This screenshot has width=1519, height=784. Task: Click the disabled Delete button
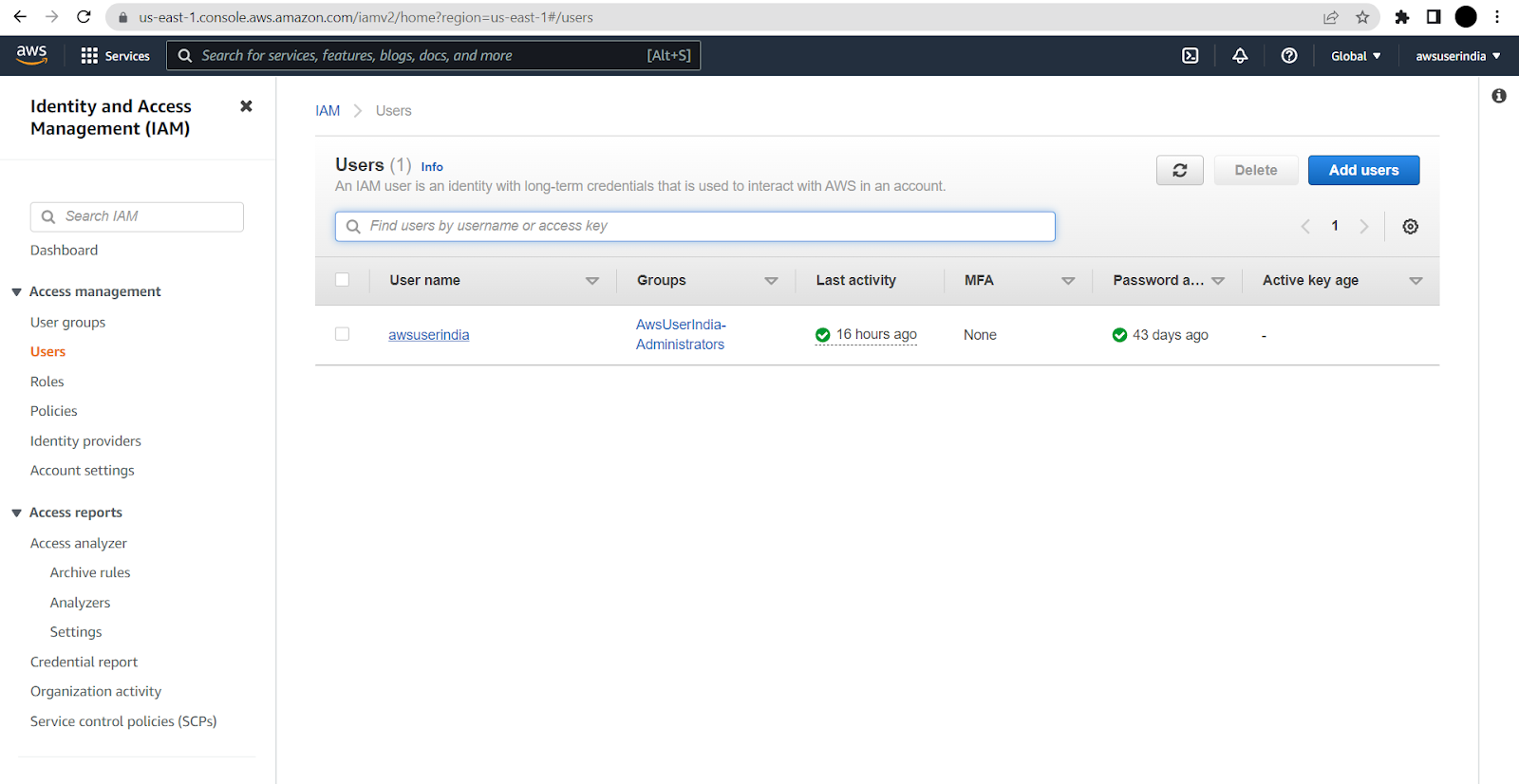[1256, 170]
